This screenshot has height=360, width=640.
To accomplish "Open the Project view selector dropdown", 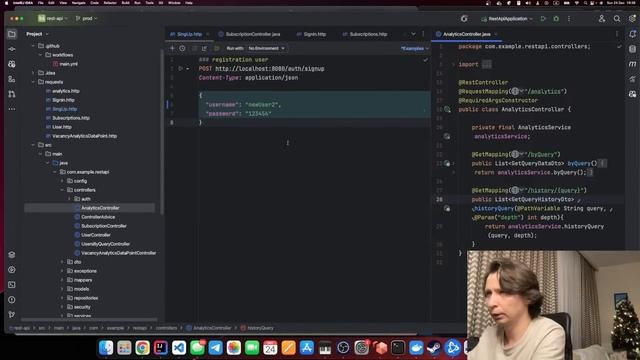I will pyautogui.click(x=38, y=34).
